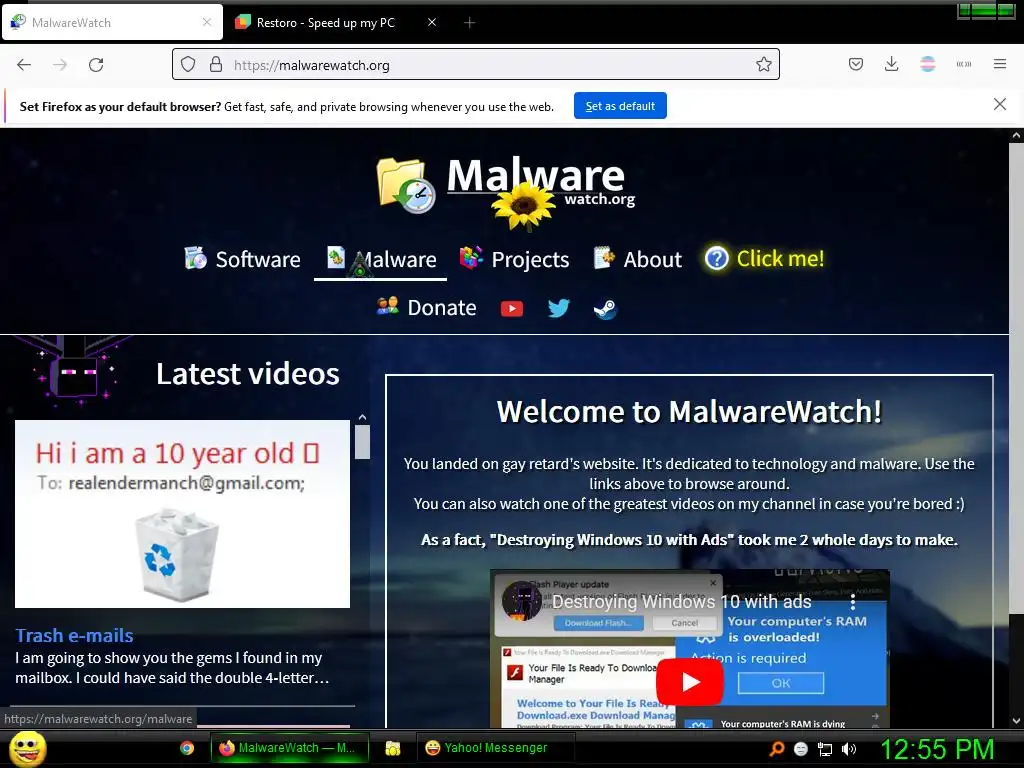Image resolution: width=1024 pixels, height=768 pixels.
Task: Click the 'Latest videos' heading
Action: point(248,374)
